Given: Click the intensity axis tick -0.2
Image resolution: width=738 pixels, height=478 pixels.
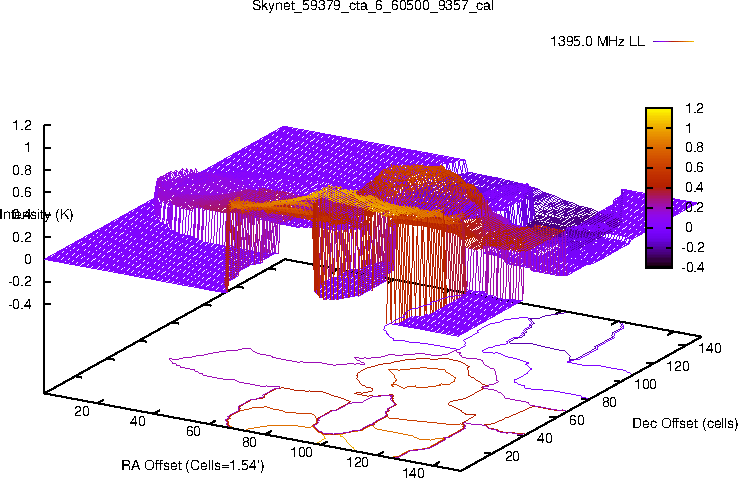Looking at the screenshot, I should pos(20,281).
